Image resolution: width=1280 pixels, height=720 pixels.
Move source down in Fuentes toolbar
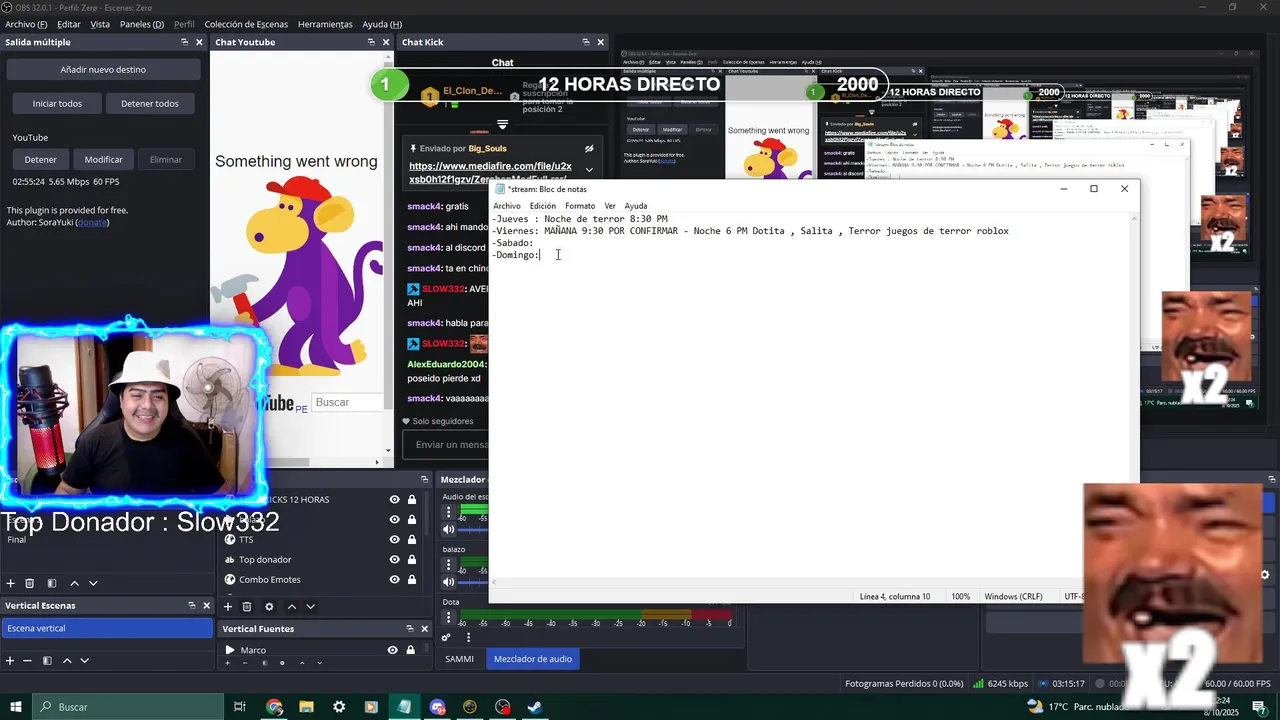coord(311,606)
